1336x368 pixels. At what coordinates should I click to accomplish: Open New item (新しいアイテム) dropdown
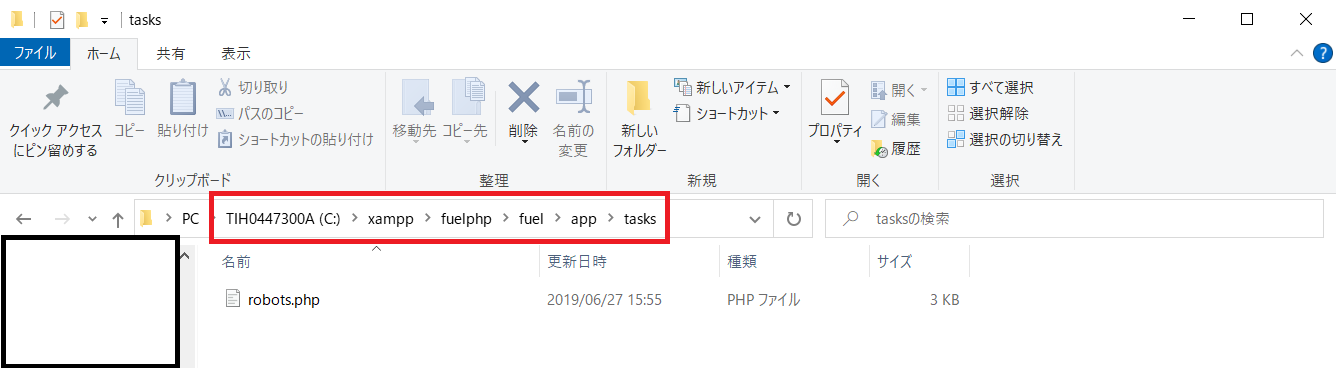coord(732,87)
